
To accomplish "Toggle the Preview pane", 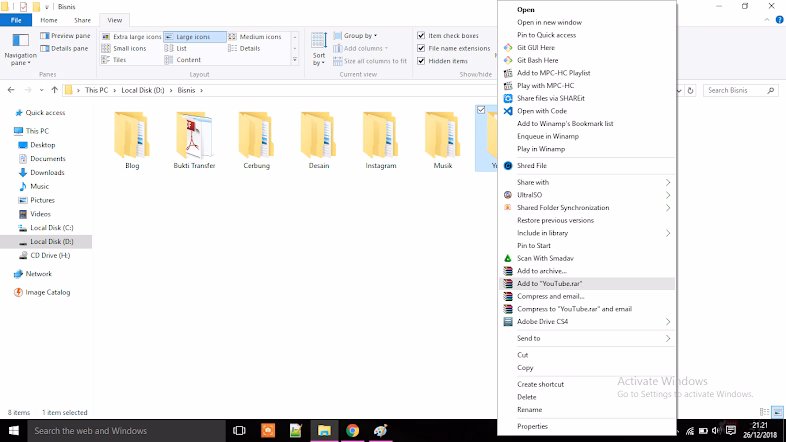I will (x=65, y=36).
